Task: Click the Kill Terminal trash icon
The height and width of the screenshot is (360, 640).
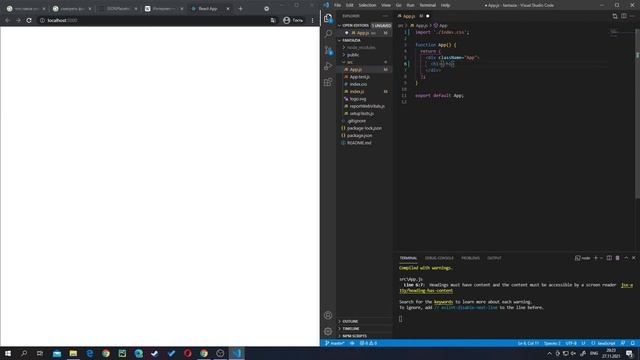Action: 618,258
